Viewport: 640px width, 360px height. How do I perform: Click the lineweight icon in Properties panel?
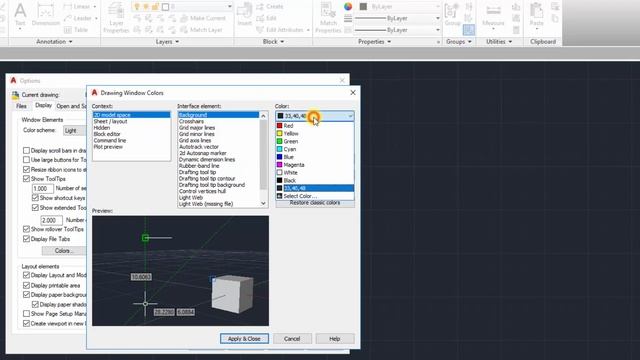(348, 18)
